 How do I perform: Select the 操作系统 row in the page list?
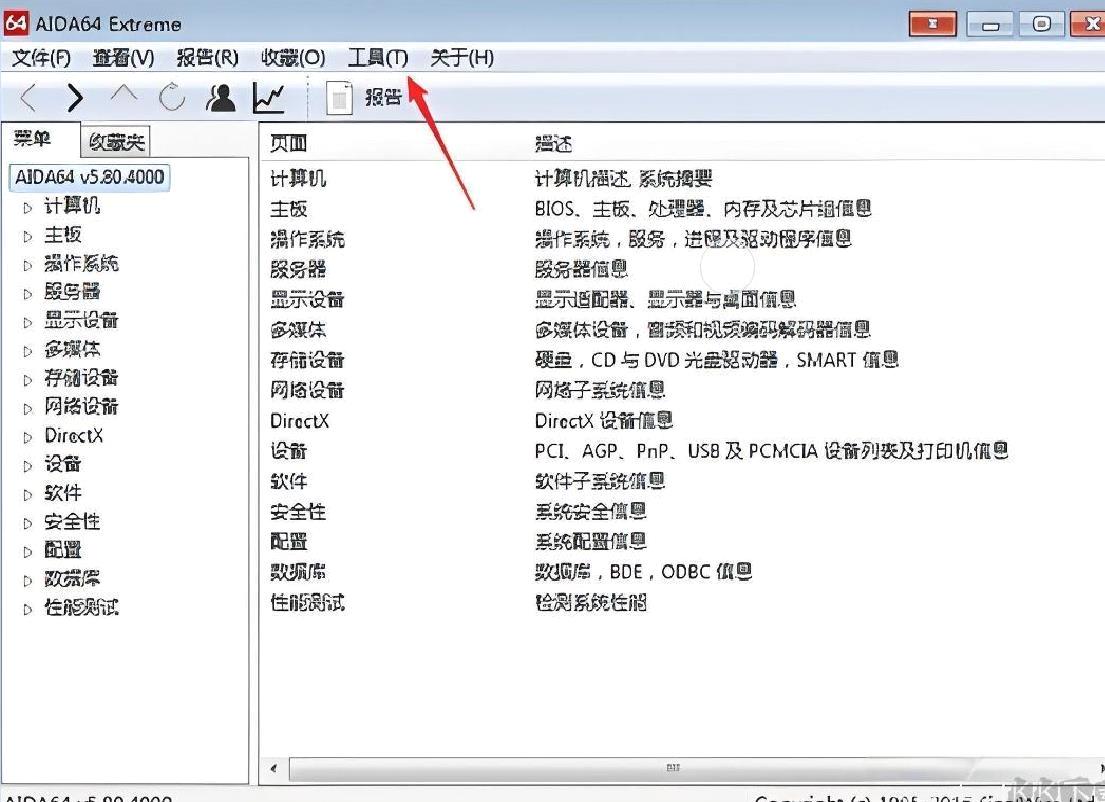pos(307,239)
